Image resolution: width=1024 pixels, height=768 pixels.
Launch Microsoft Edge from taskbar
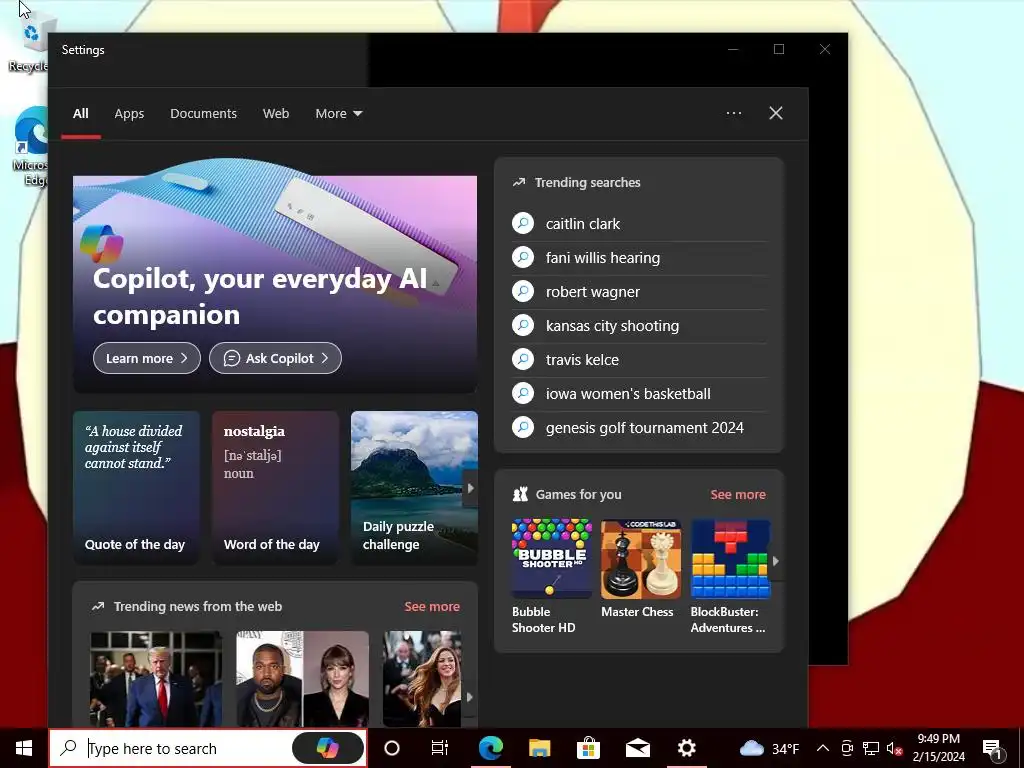tap(490, 748)
